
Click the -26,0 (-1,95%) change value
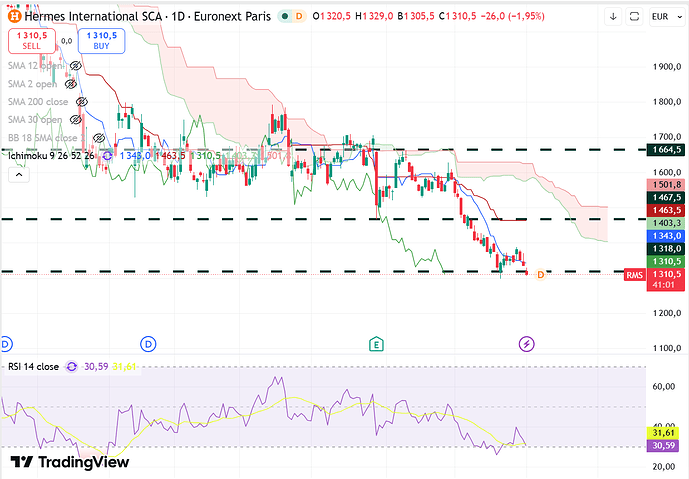coord(513,17)
